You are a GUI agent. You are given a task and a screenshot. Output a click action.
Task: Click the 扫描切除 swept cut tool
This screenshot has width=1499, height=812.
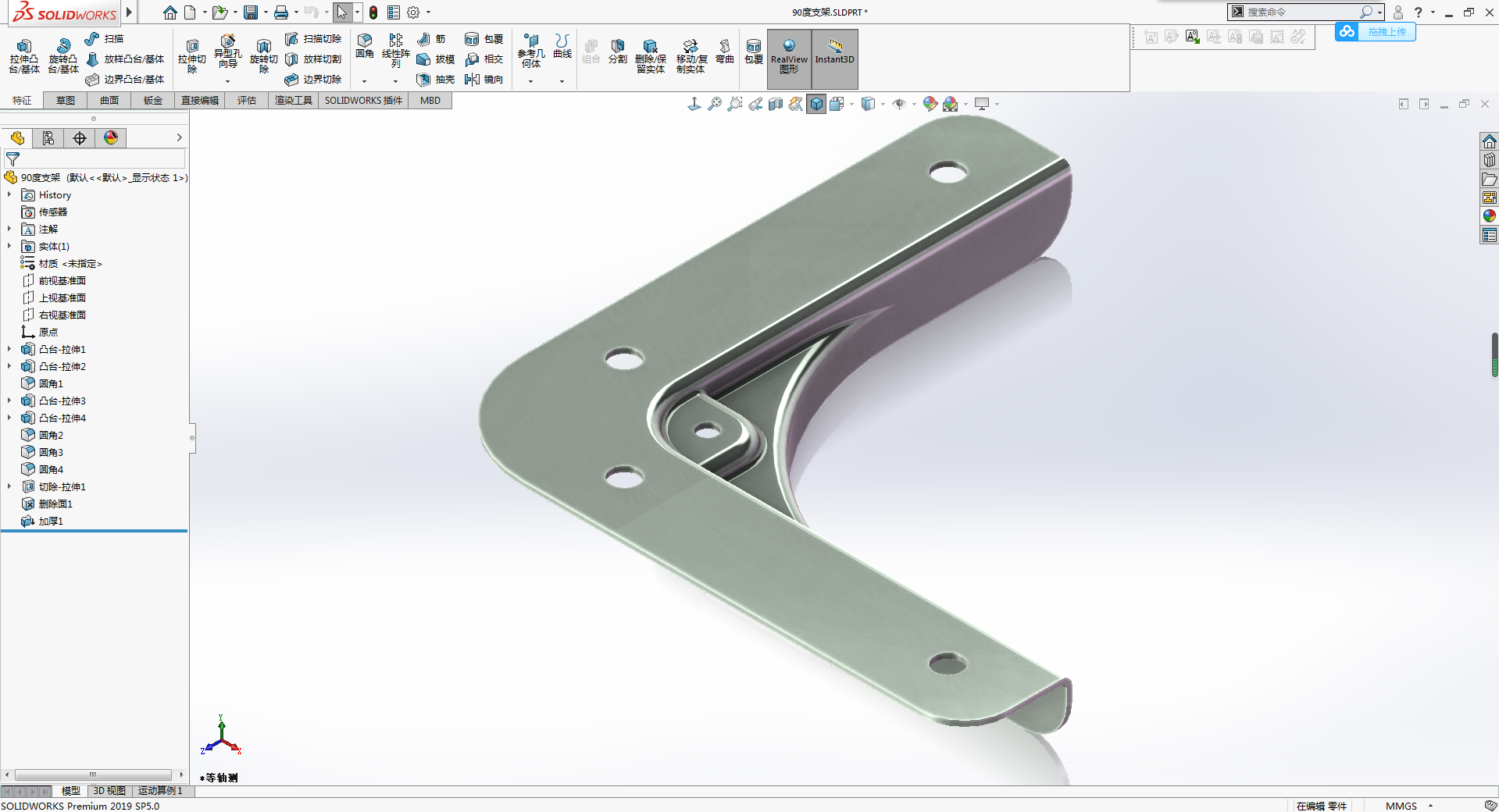tap(312, 38)
